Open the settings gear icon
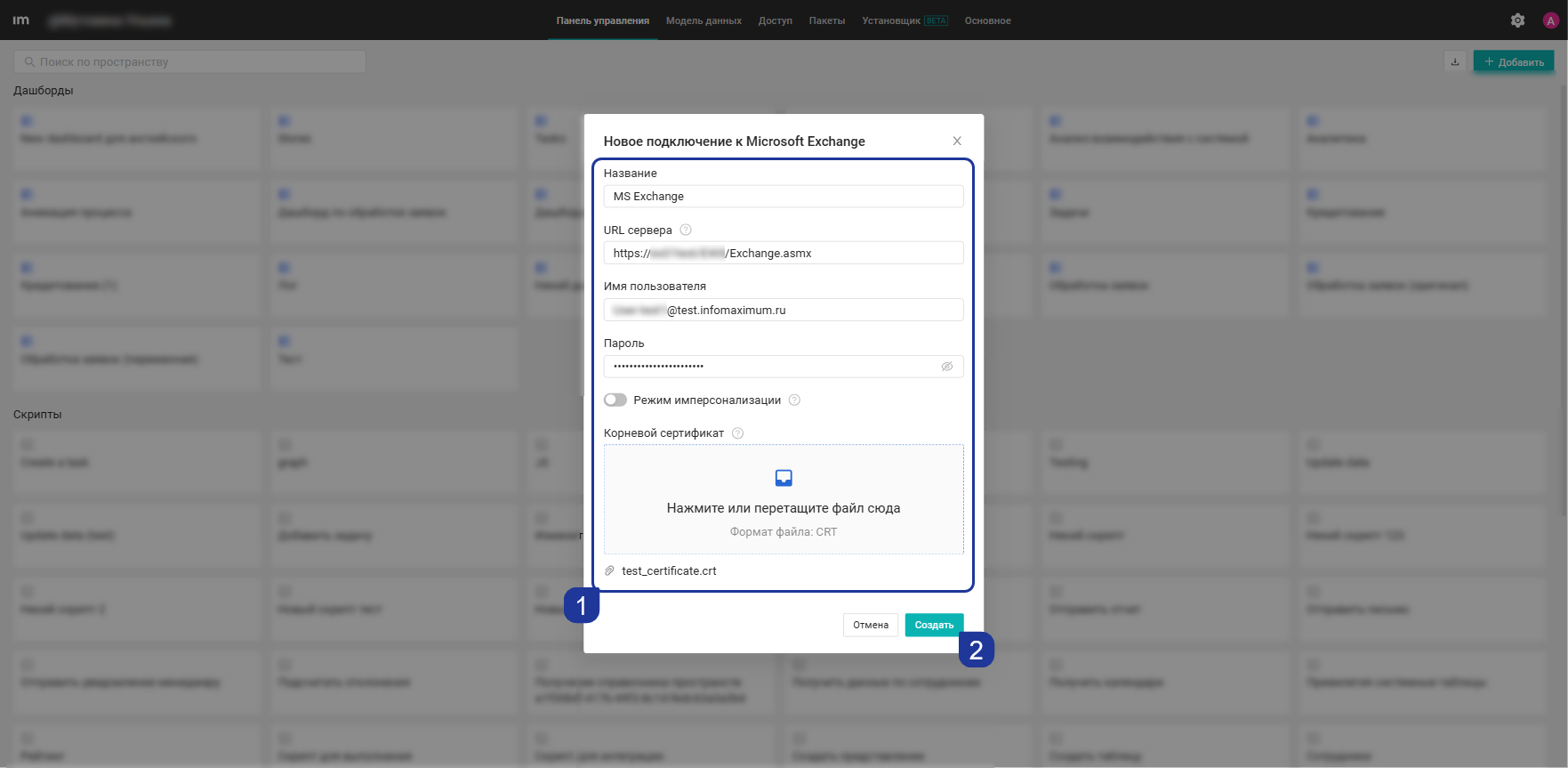This screenshot has height=768, width=1568. click(x=1518, y=20)
